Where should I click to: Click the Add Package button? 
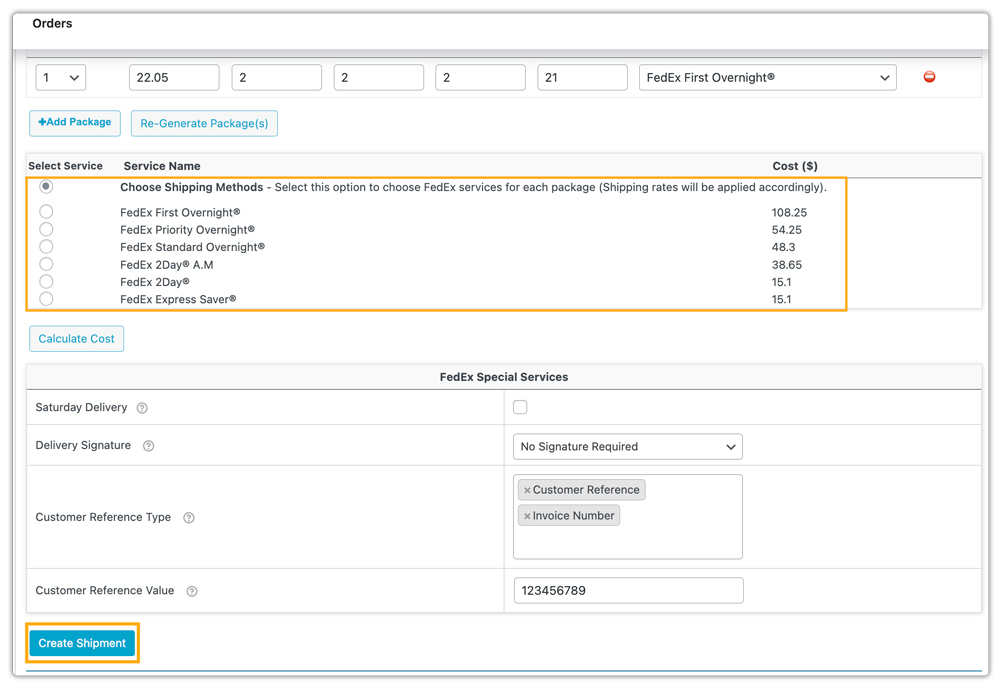75,123
